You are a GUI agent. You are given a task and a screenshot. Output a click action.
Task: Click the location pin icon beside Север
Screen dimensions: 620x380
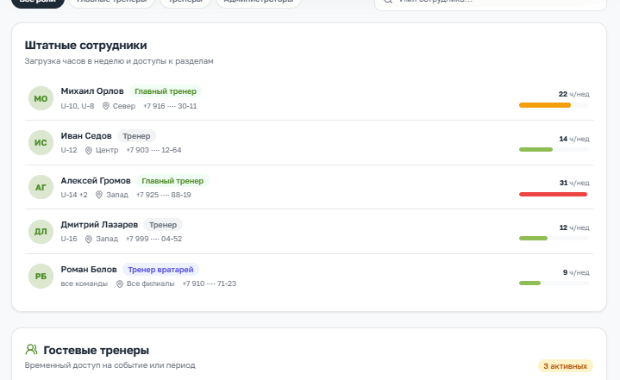pos(106,106)
